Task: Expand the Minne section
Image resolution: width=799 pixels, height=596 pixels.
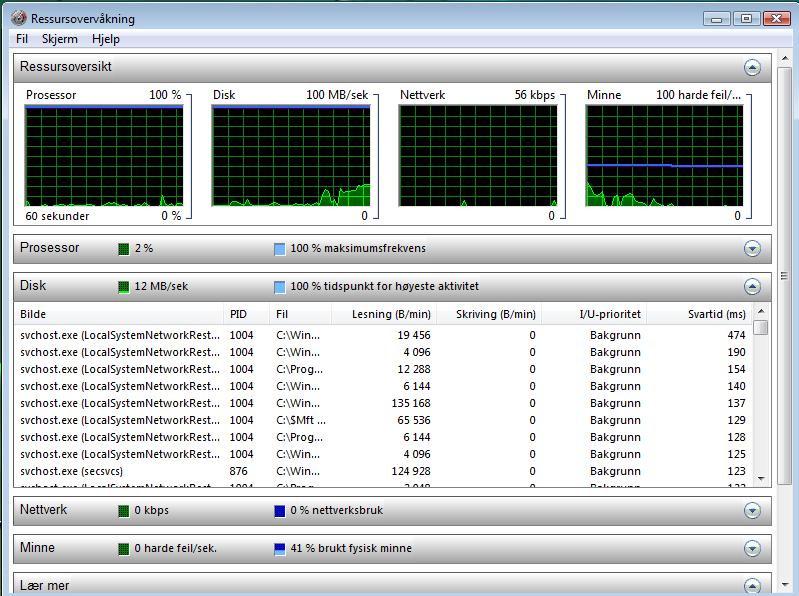Action: [x=752, y=549]
